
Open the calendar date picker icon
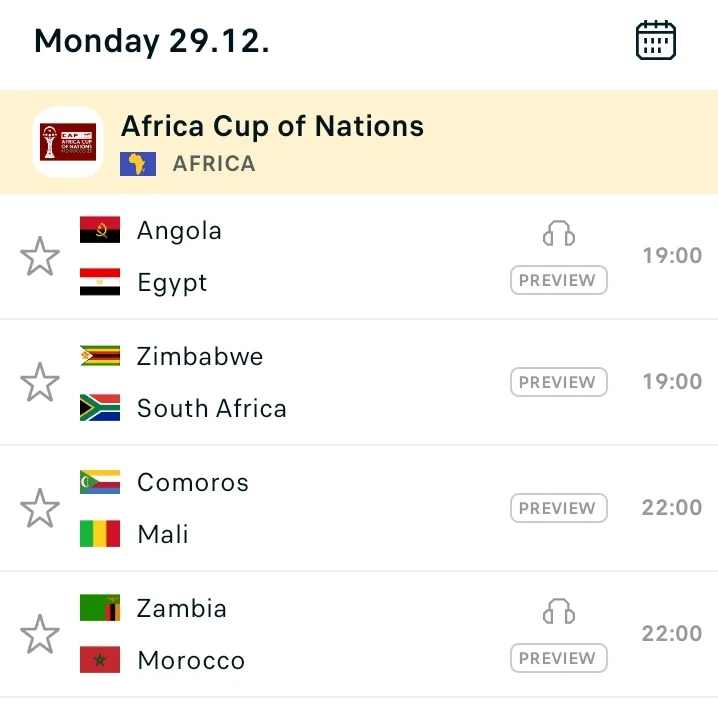(x=656, y=40)
